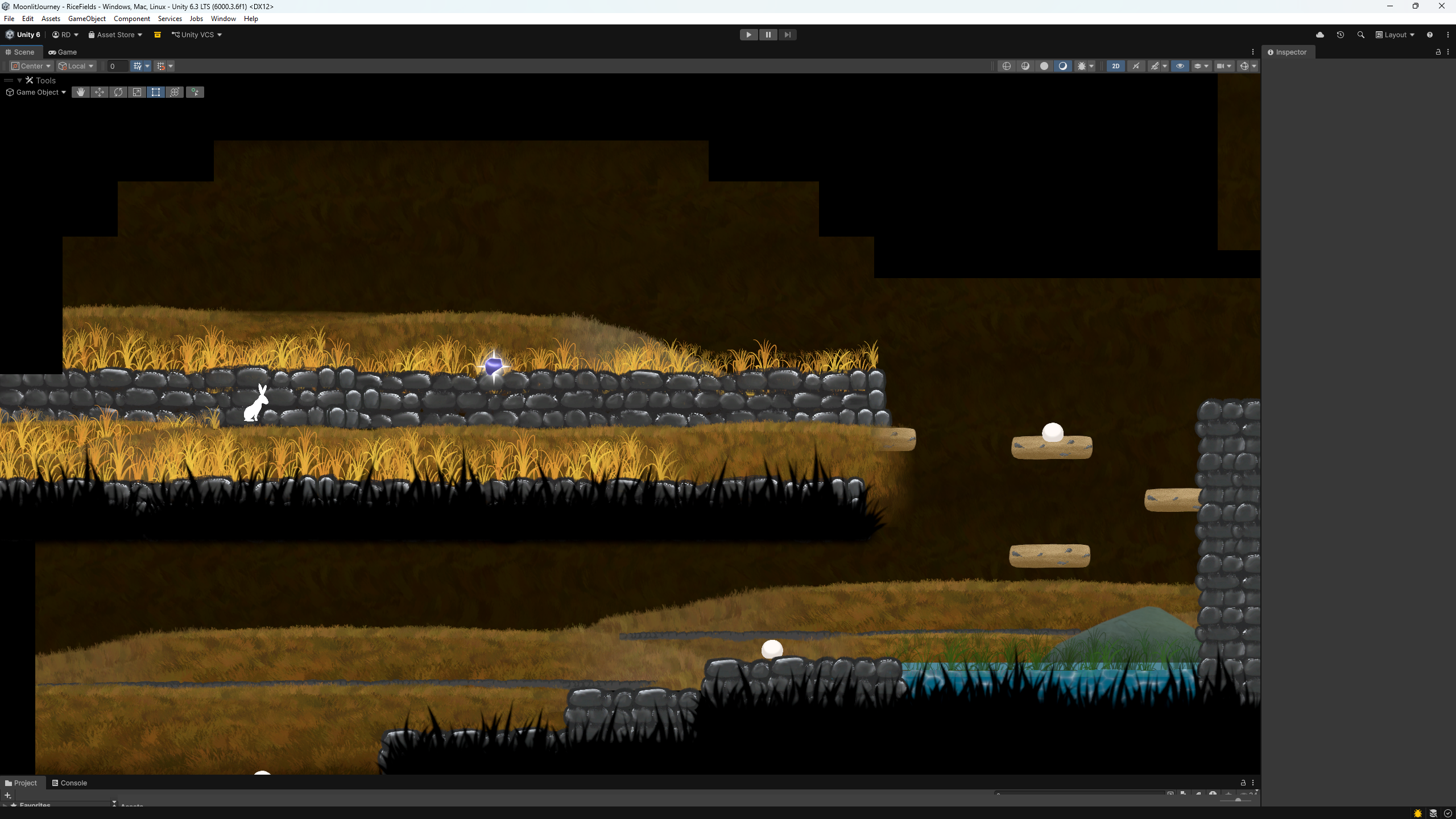Select the Hand view tool

pos(81,92)
